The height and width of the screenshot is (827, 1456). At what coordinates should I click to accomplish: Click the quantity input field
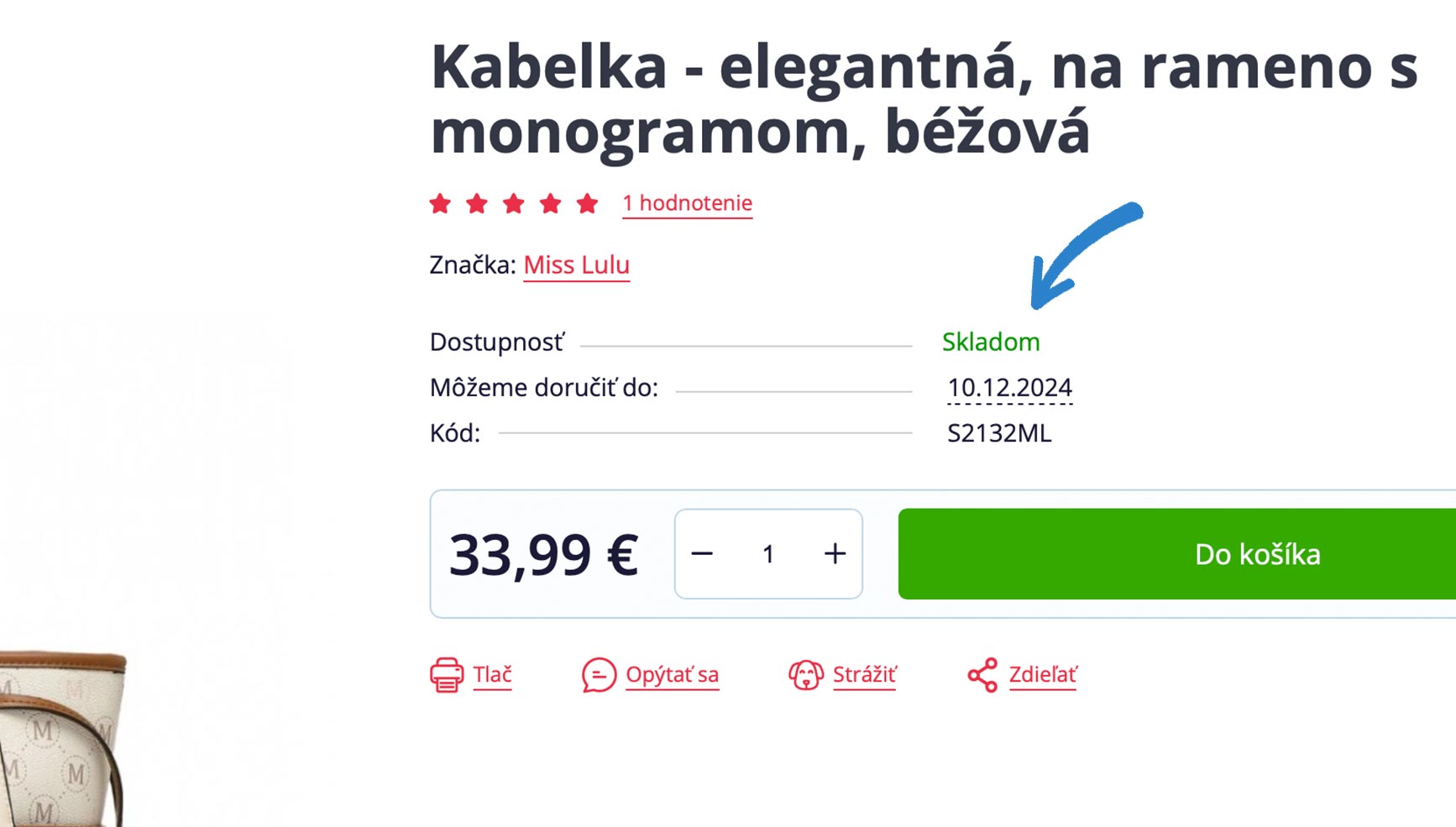[x=768, y=553]
